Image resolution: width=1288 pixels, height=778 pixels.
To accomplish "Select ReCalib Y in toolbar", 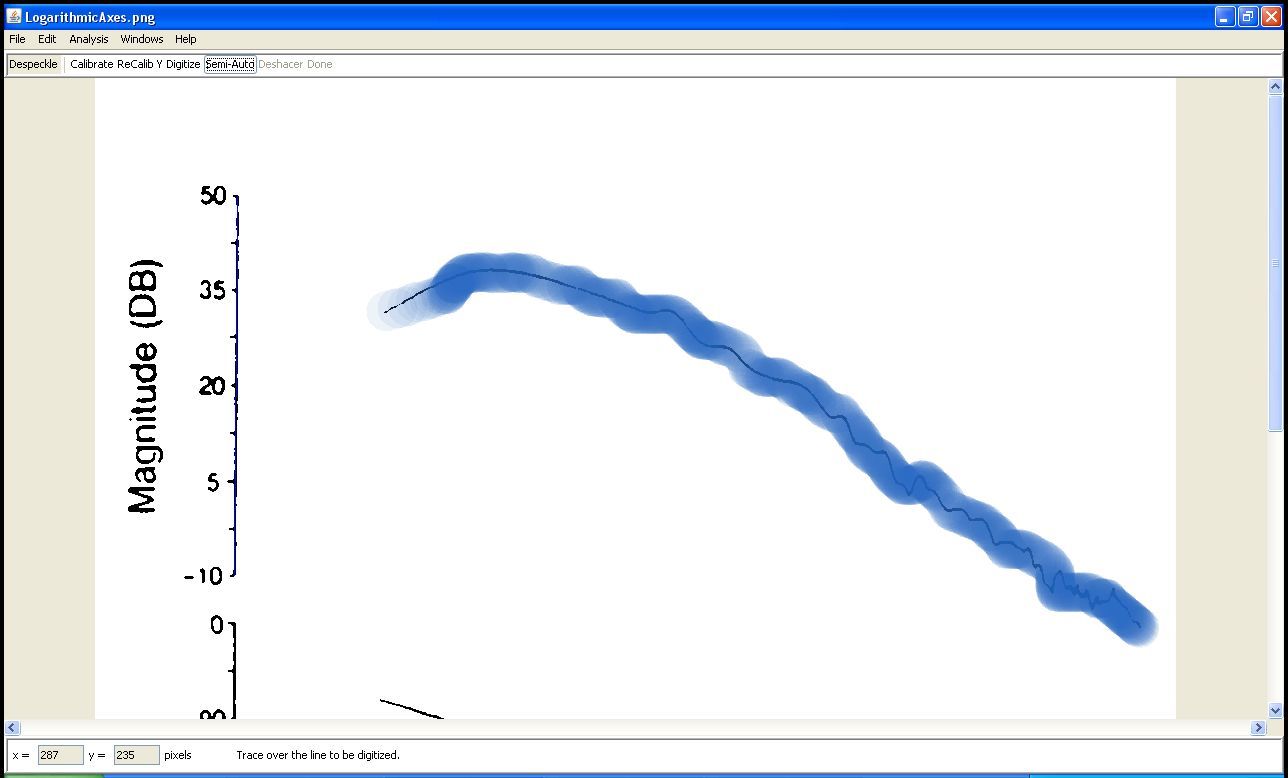I will [x=139, y=64].
